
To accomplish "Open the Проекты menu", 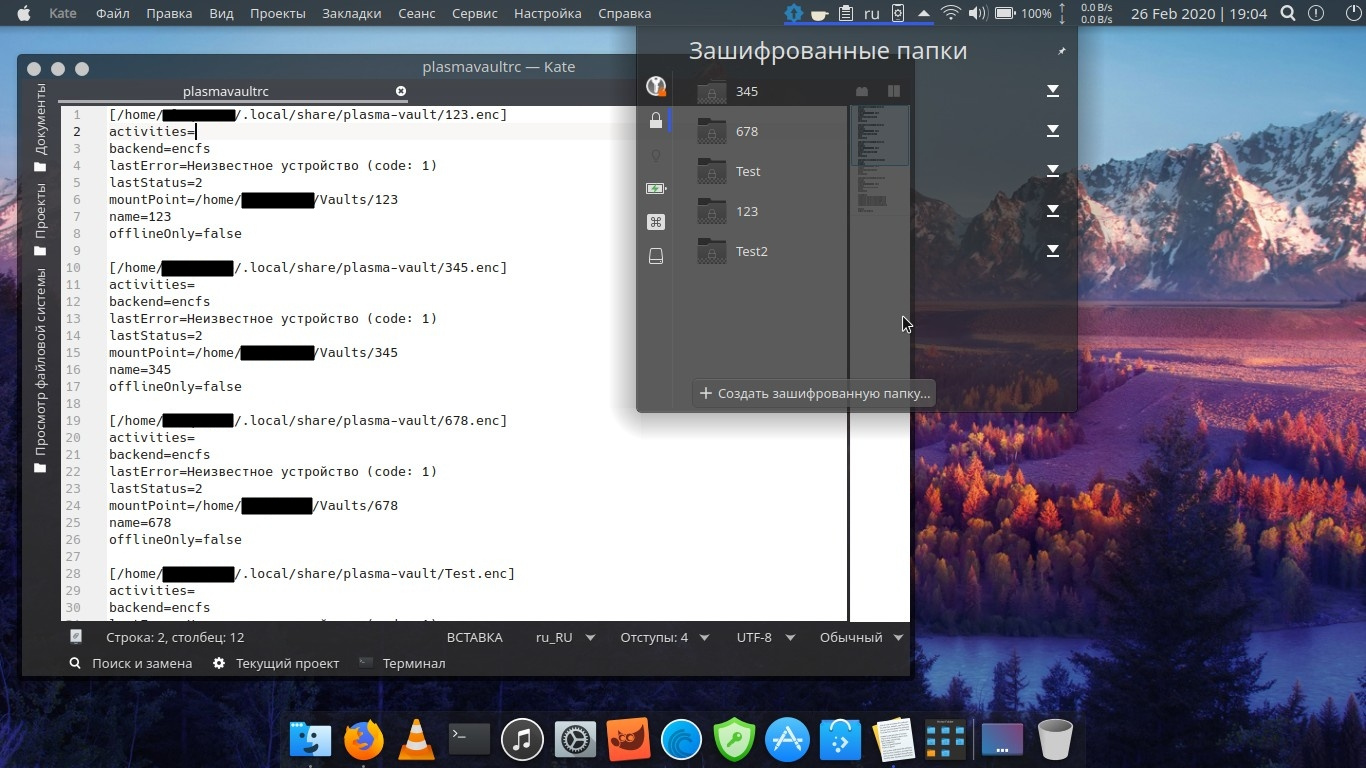I will (x=278, y=14).
